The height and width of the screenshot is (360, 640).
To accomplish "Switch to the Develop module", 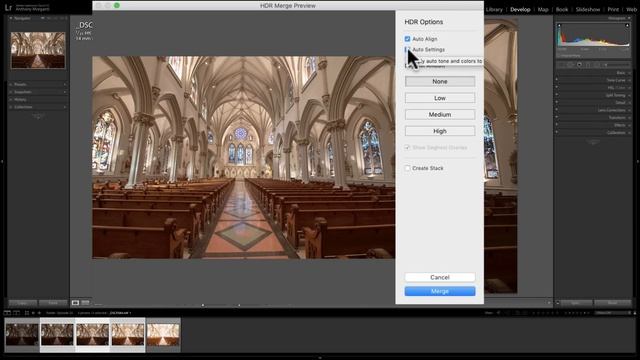I will tap(520, 9).
